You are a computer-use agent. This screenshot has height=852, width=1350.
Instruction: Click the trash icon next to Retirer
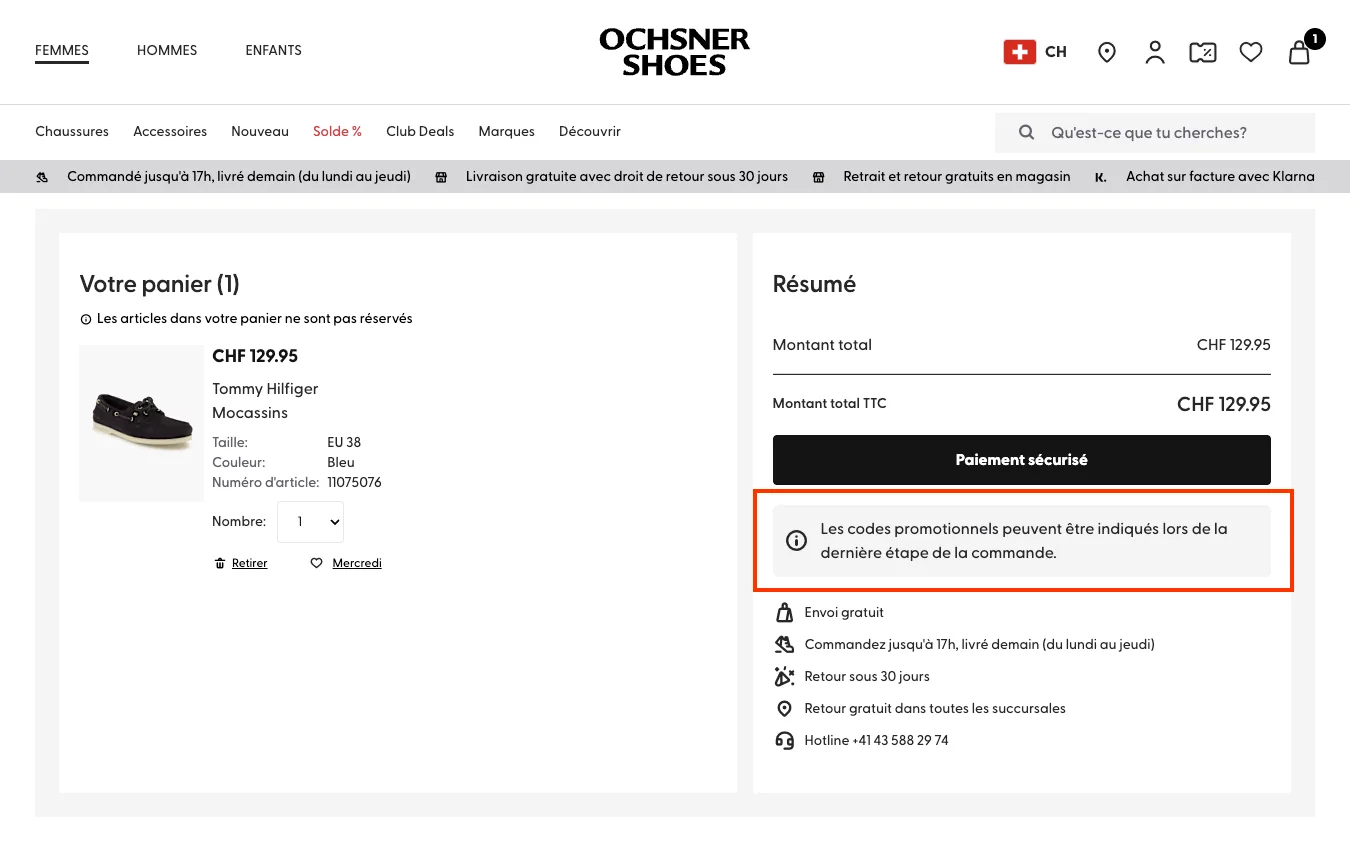[220, 563]
